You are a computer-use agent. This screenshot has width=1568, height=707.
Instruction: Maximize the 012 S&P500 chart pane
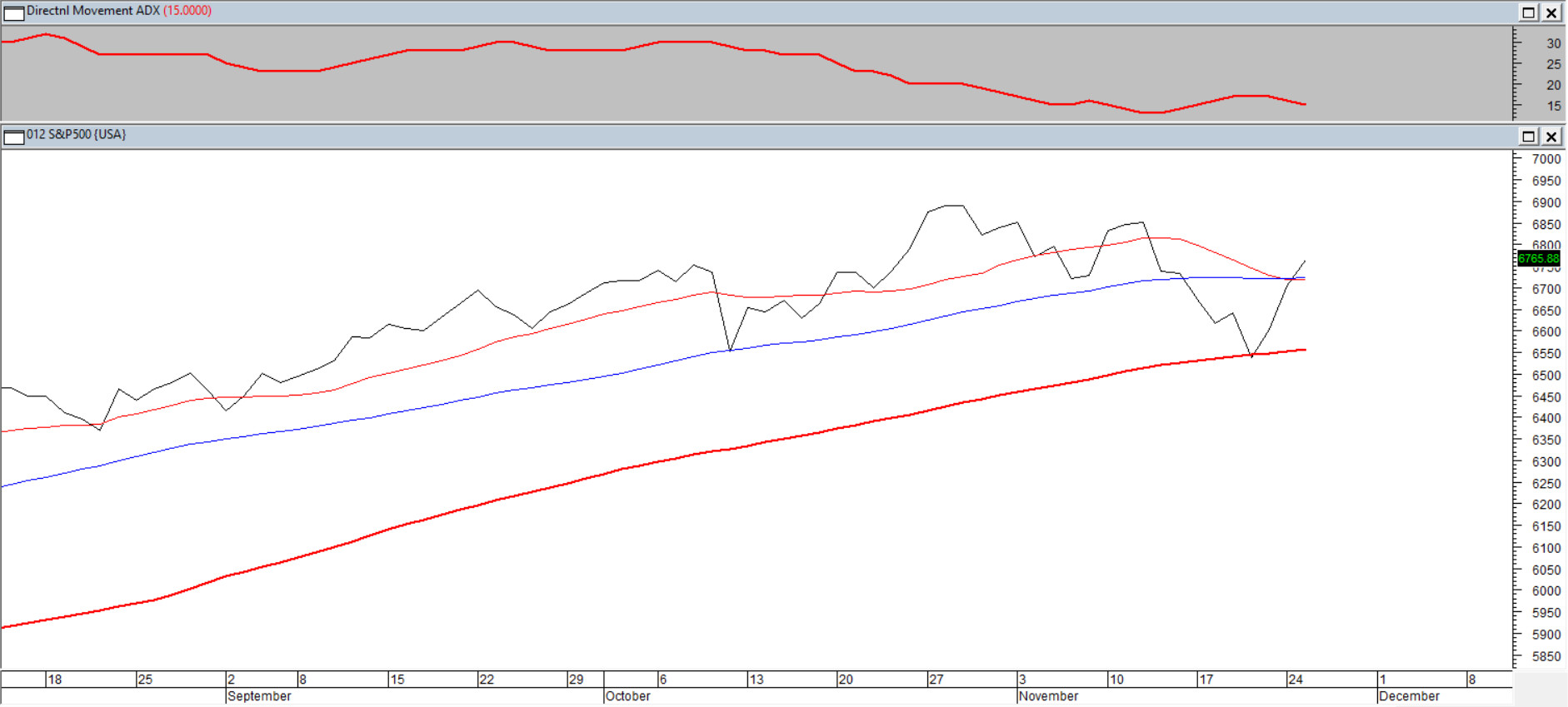1529,137
